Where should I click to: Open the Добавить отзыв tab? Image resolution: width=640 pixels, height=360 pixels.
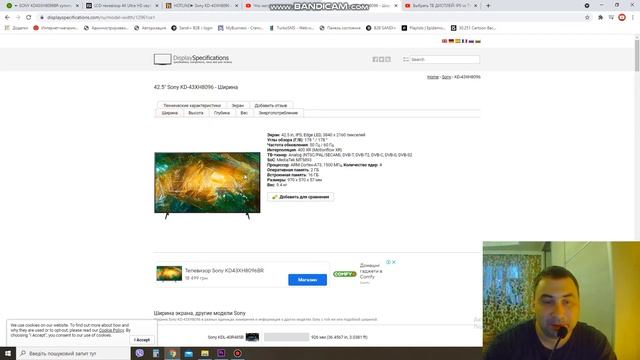(x=271, y=105)
